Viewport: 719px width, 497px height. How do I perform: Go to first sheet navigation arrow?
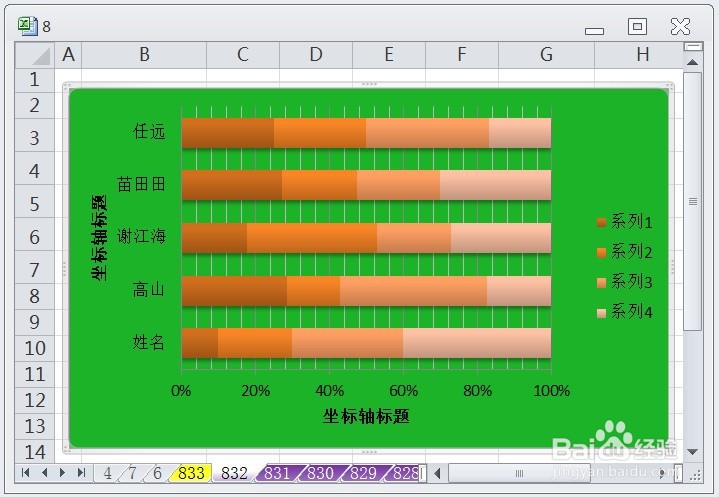coord(26,472)
